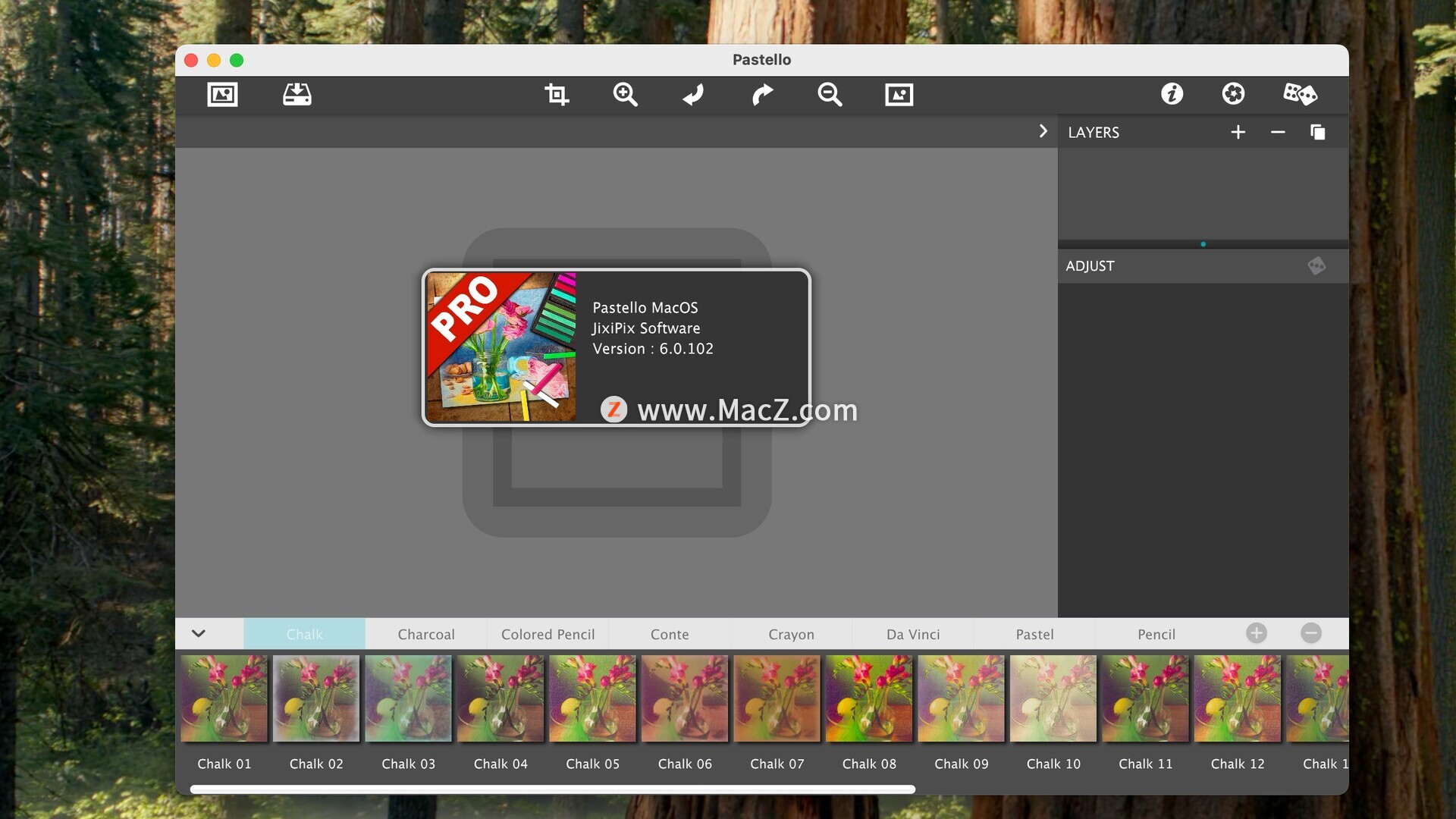Switch to the Conte tab
The height and width of the screenshot is (819, 1456).
coord(670,634)
